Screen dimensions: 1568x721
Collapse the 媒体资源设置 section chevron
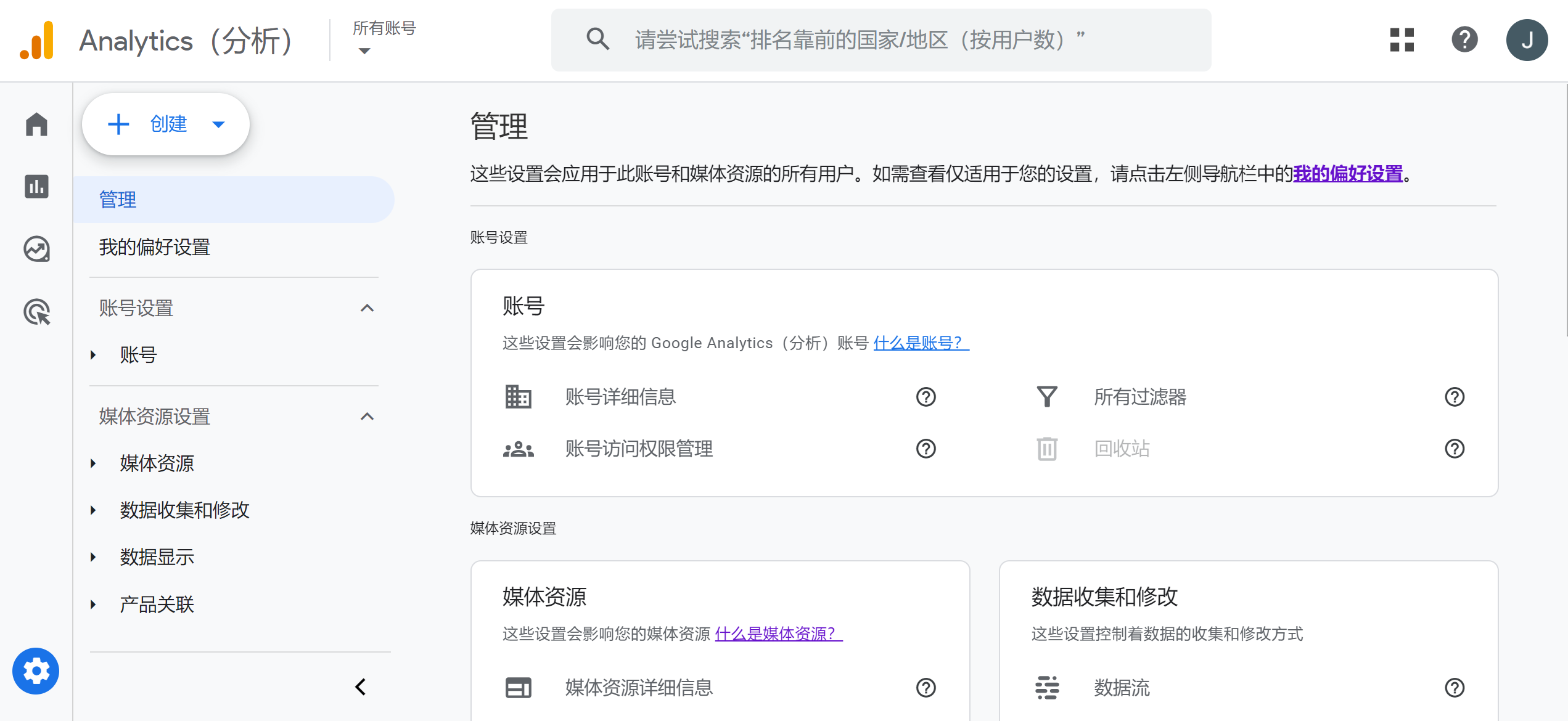tap(367, 417)
